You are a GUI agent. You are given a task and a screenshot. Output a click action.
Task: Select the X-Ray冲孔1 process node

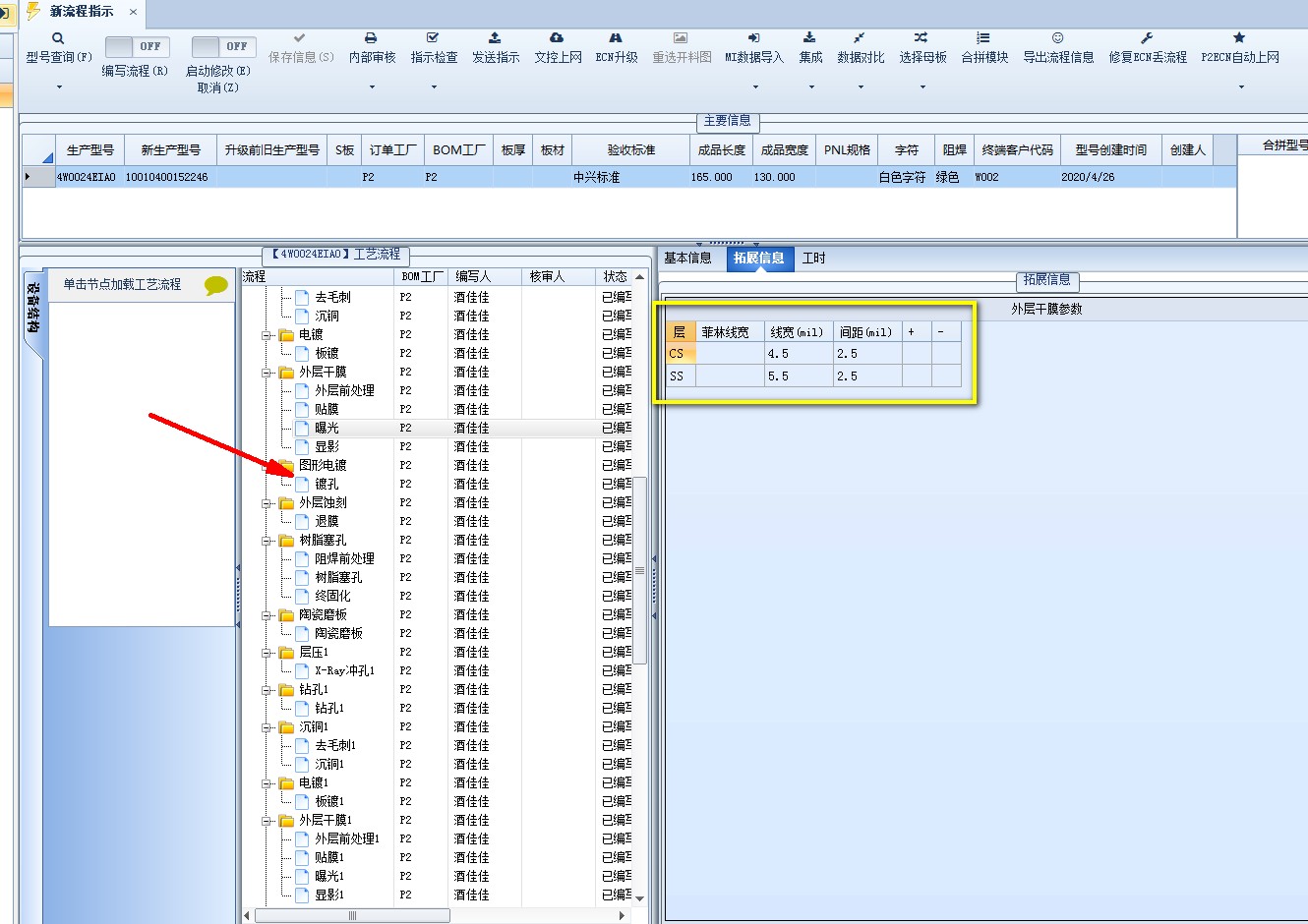(x=344, y=671)
